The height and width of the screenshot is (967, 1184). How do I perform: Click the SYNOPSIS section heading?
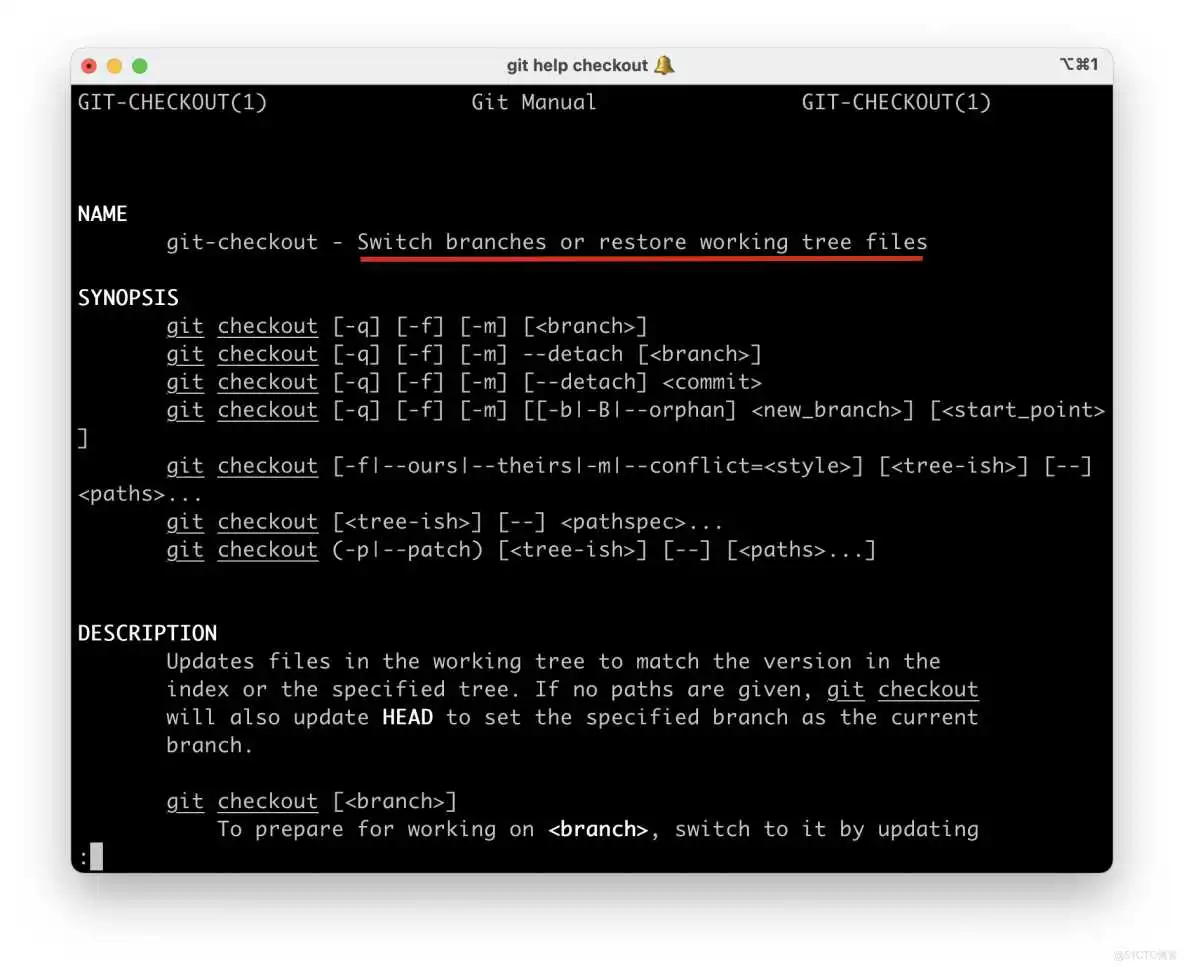point(128,297)
